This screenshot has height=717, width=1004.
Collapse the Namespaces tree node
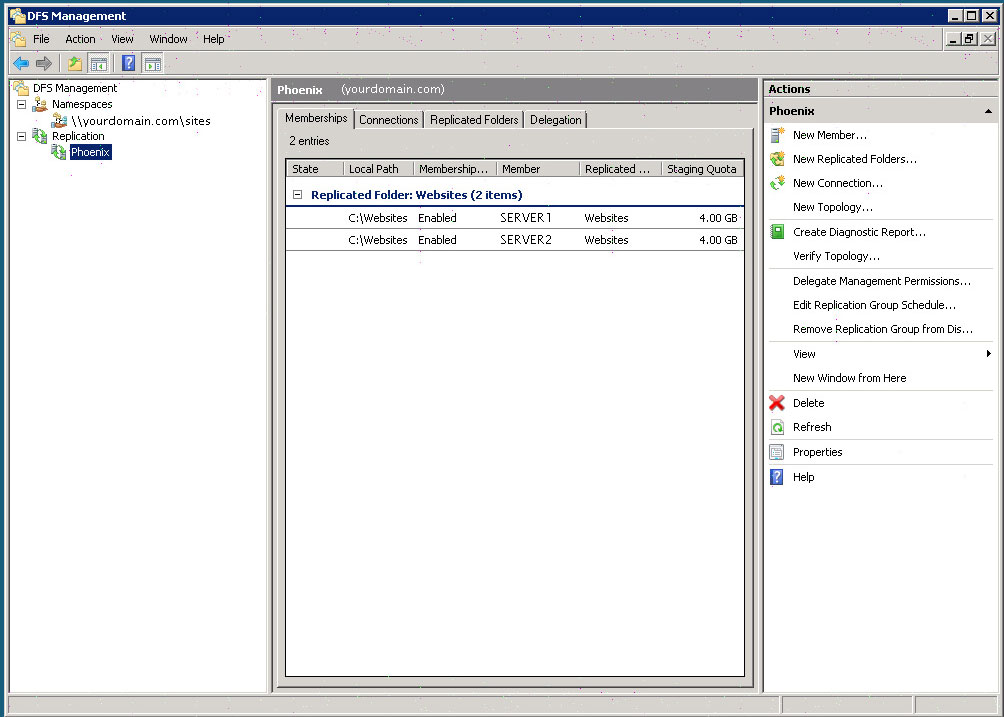[21, 104]
